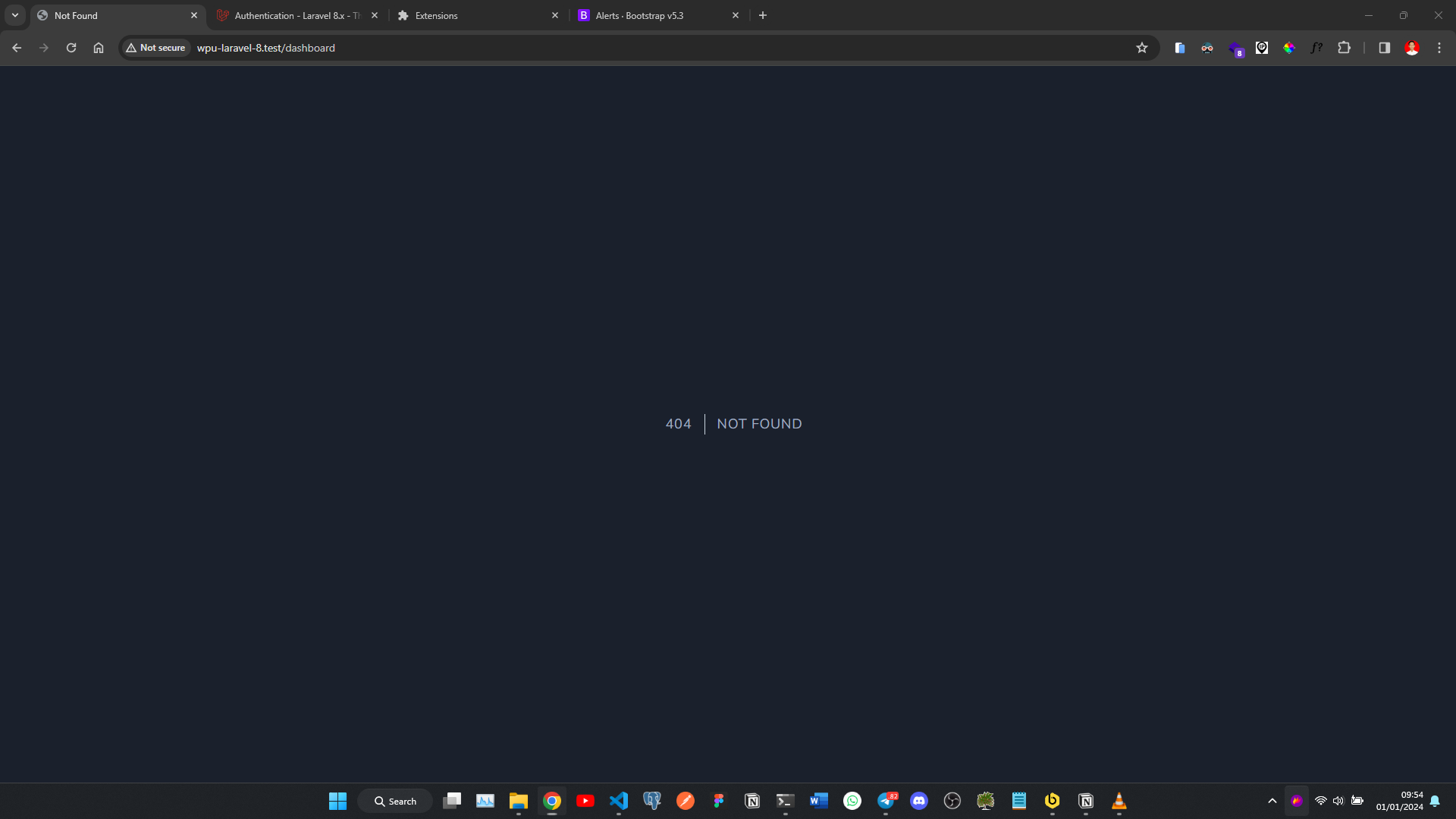The height and width of the screenshot is (819, 1456).
Task: Open Chrome's side panel
Action: pyautogui.click(x=1384, y=48)
